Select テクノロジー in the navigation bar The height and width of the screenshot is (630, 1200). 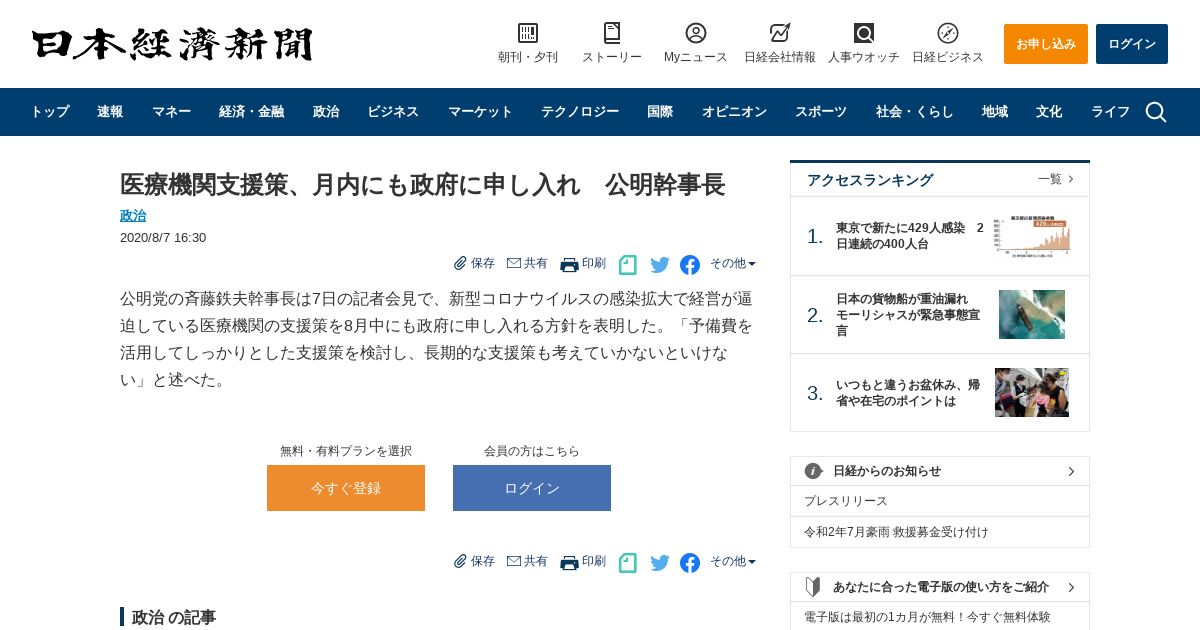pyautogui.click(x=580, y=112)
